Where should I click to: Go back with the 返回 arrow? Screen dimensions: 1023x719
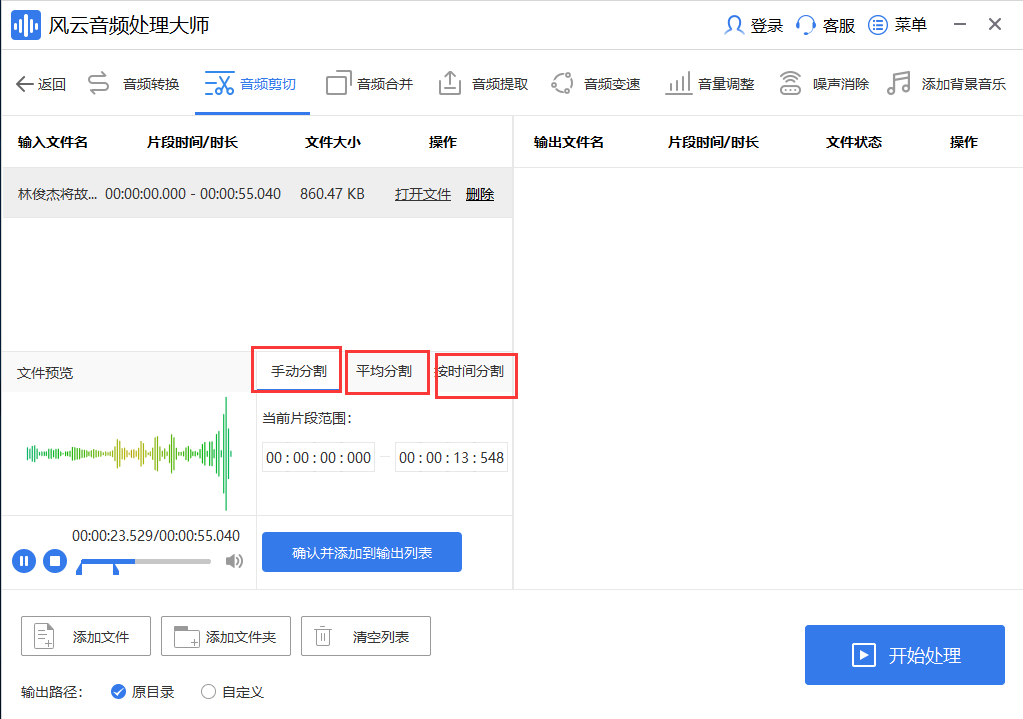click(41, 84)
